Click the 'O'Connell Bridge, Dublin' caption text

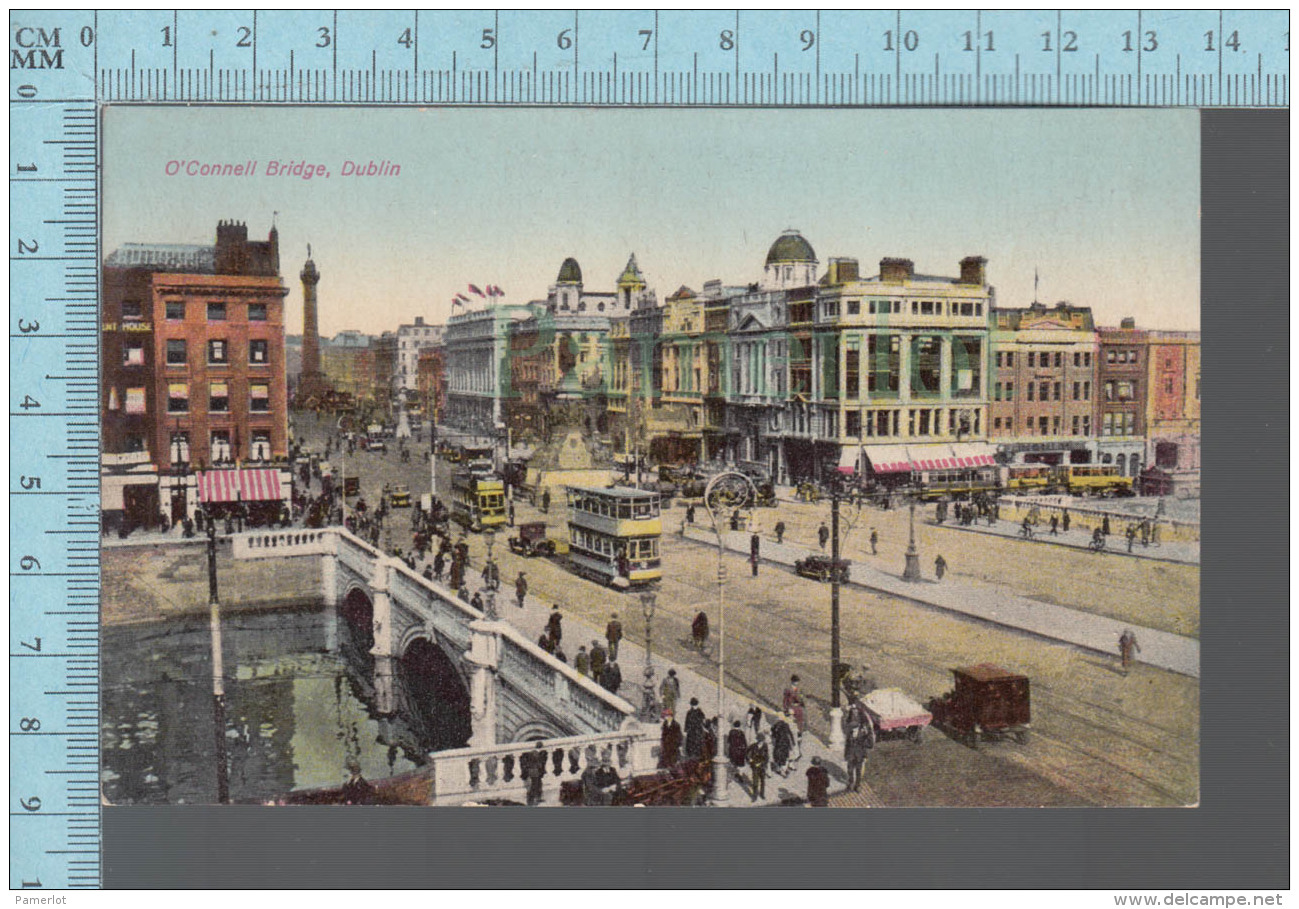pyautogui.click(x=283, y=168)
